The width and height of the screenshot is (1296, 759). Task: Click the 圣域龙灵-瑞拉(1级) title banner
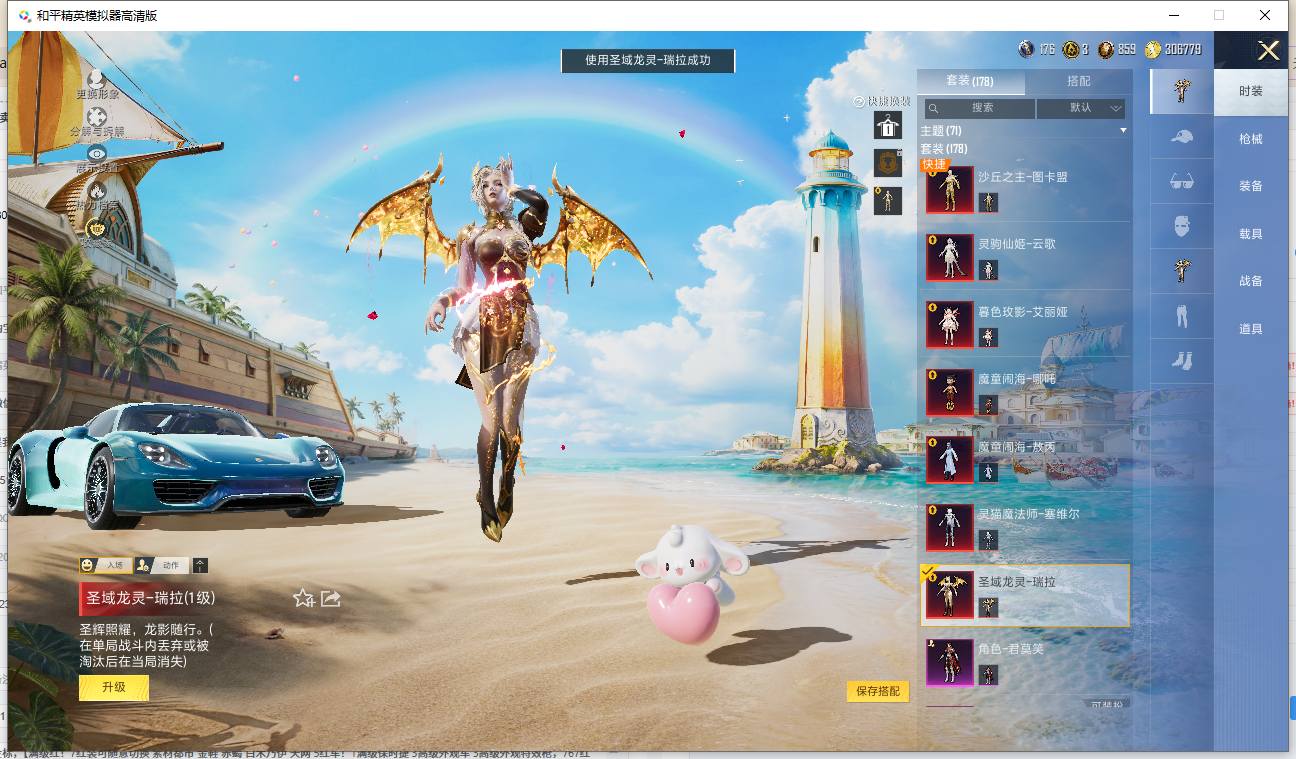(150, 598)
